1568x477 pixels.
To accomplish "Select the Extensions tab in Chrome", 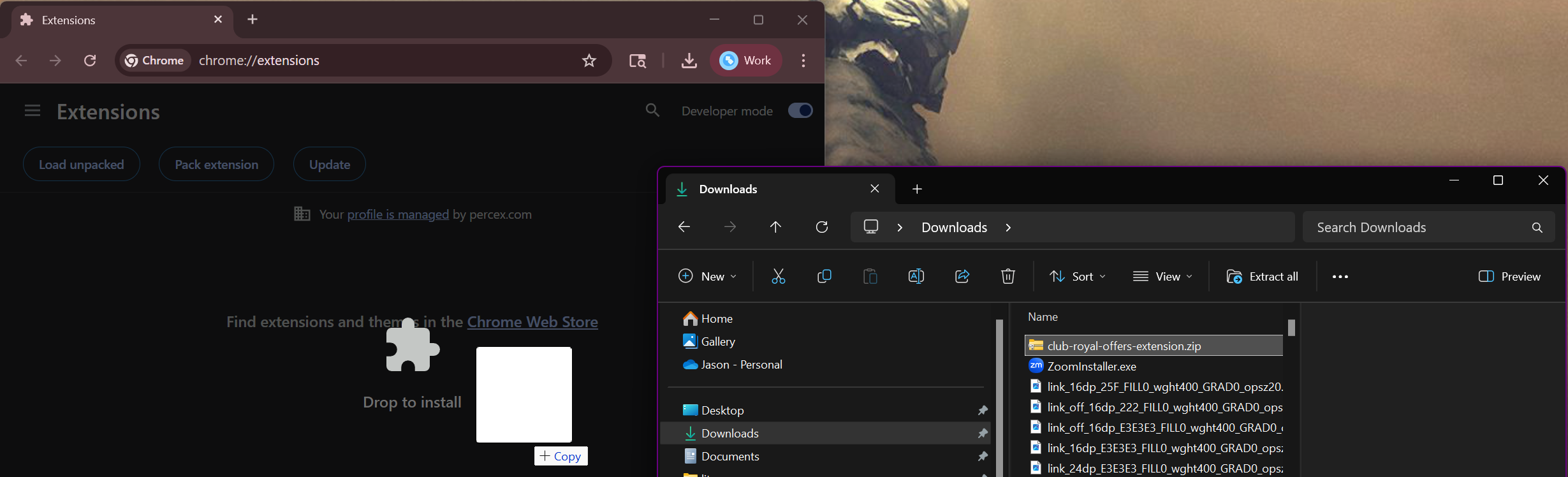I will (x=122, y=20).
